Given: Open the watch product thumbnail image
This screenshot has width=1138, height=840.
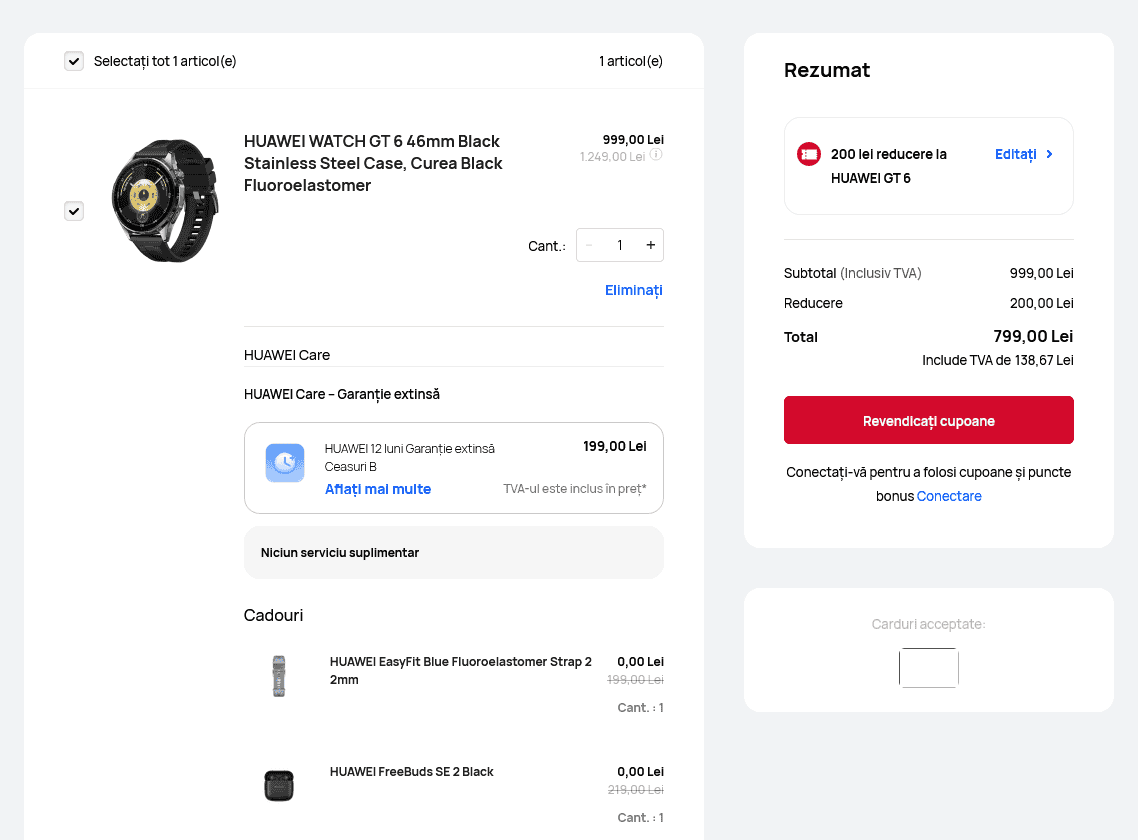Looking at the screenshot, I should [x=165, y=199].
